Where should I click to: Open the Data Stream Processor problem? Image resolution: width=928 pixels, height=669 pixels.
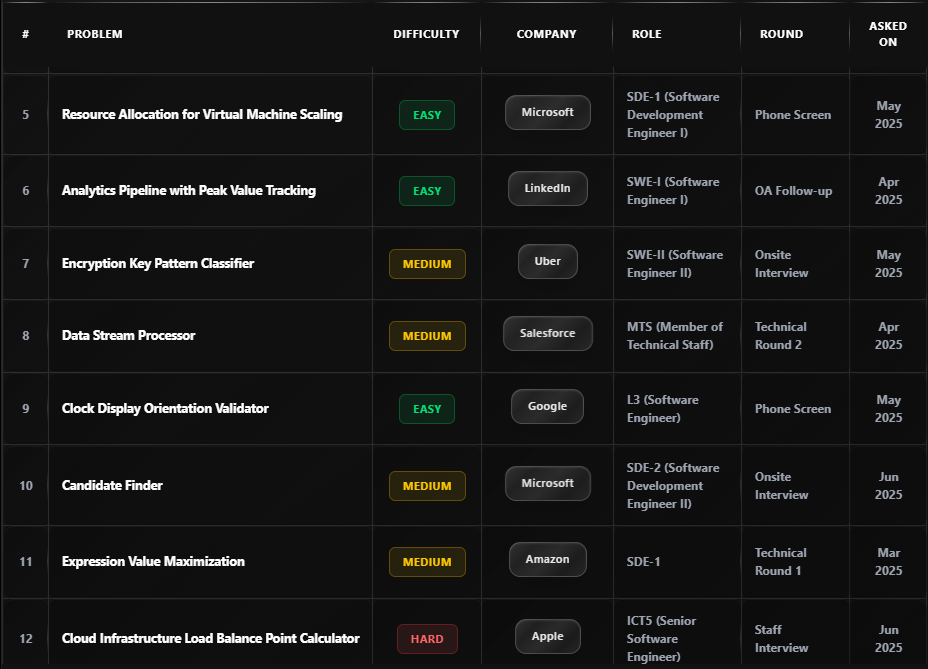[x=129, y=336]
